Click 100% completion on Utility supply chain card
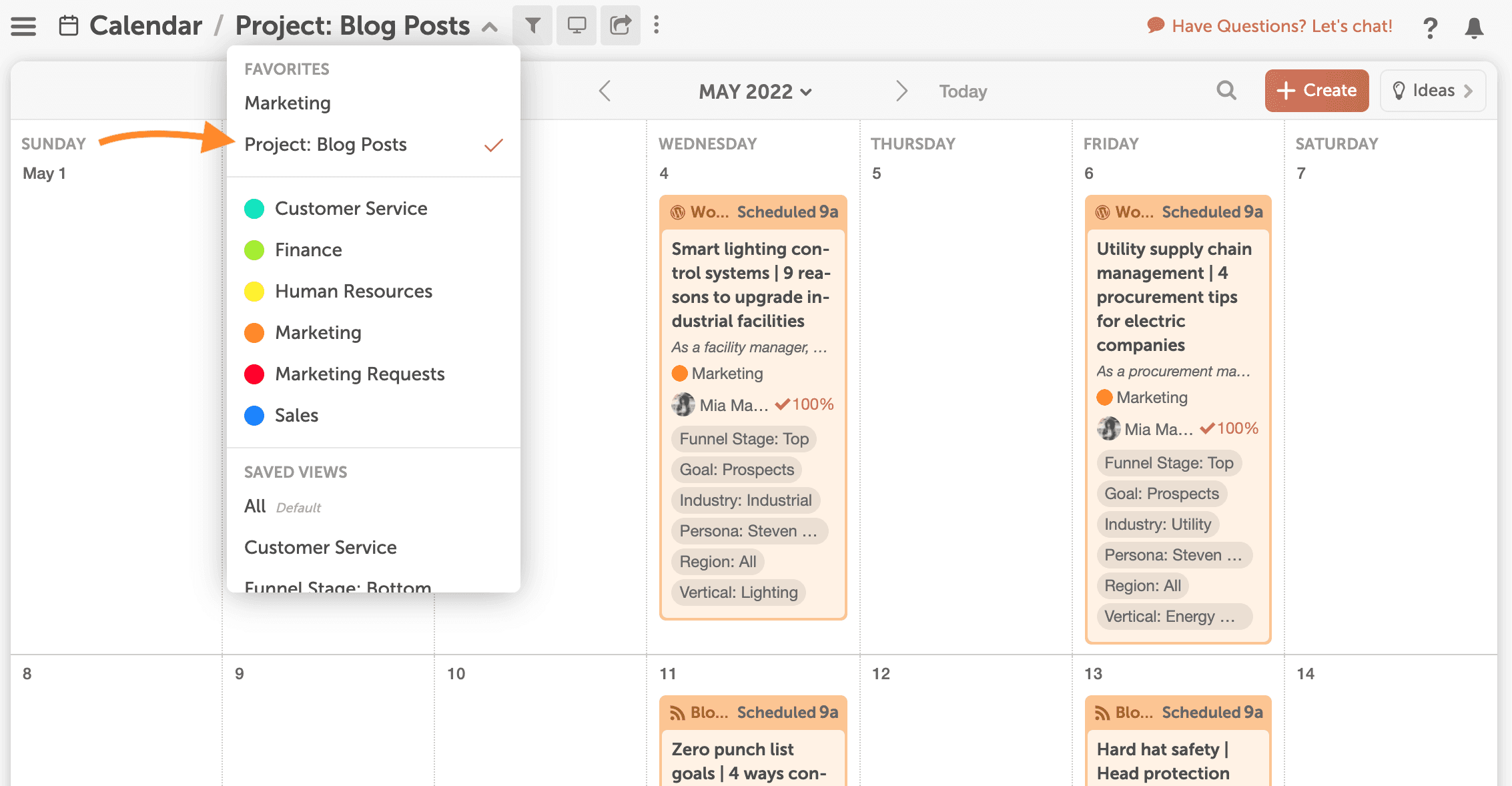Viewport: 1512px width, 786px height. pyautogui.click(x=1229, y=428)
